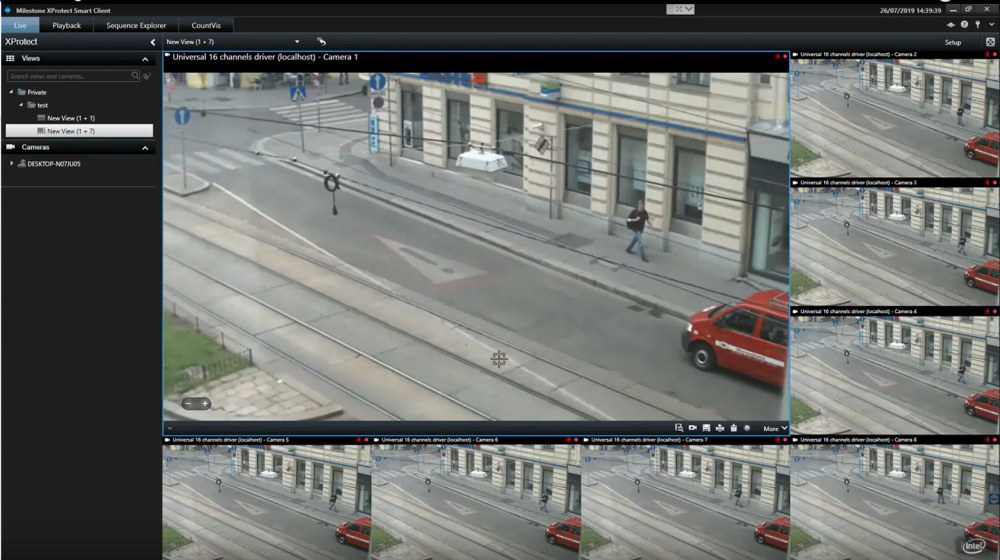Toggle full screen mode icon
The height and width of the screenshot is (560, 1000).
[990, 42]
